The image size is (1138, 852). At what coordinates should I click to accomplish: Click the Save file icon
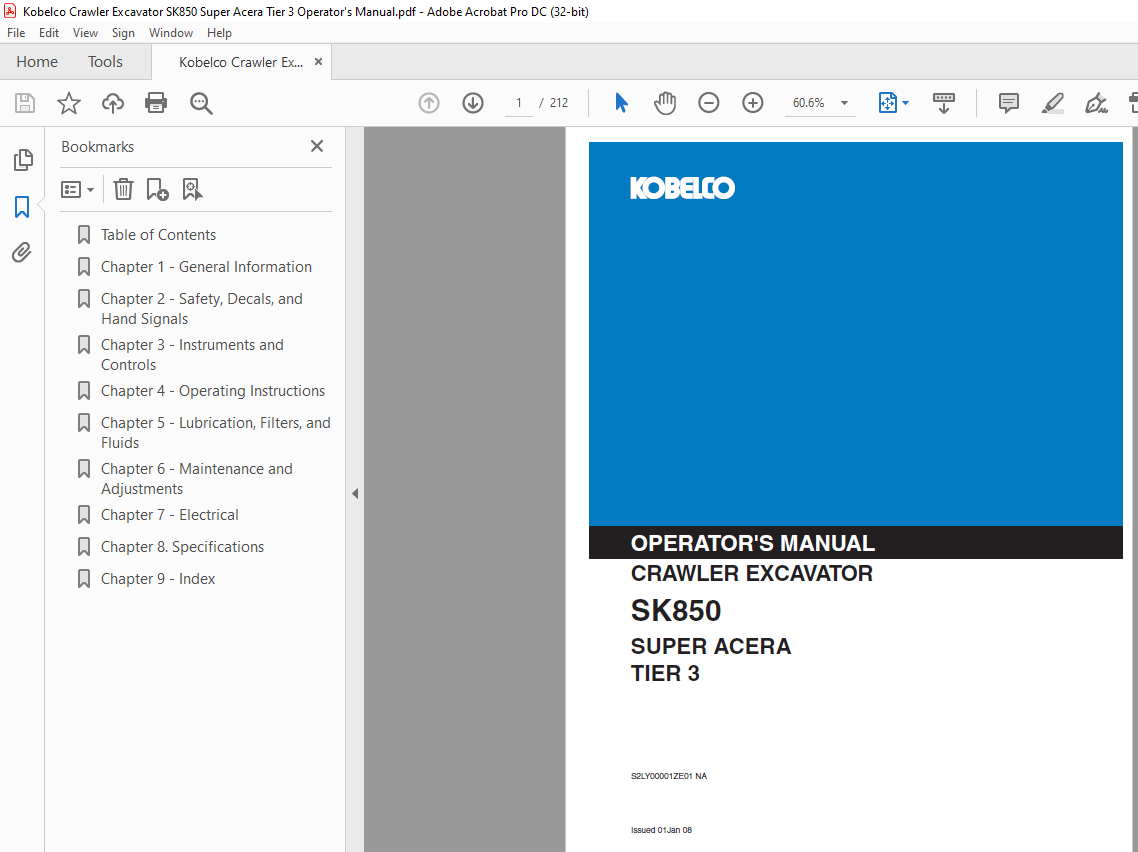(x=25, y=103)
